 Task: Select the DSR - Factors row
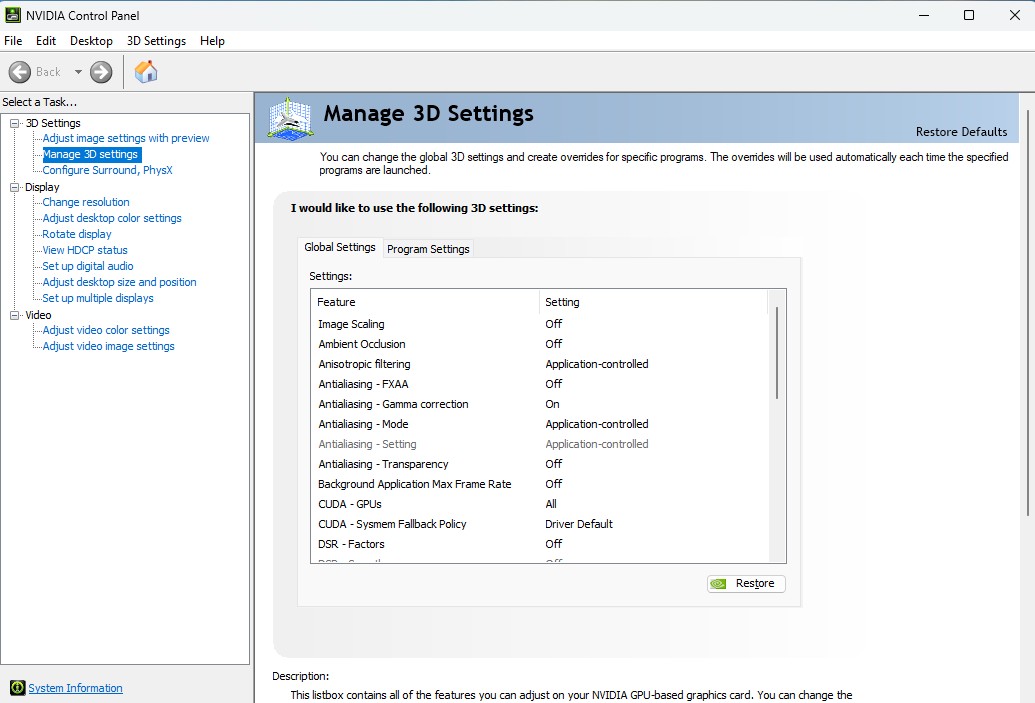click(540, 544)
